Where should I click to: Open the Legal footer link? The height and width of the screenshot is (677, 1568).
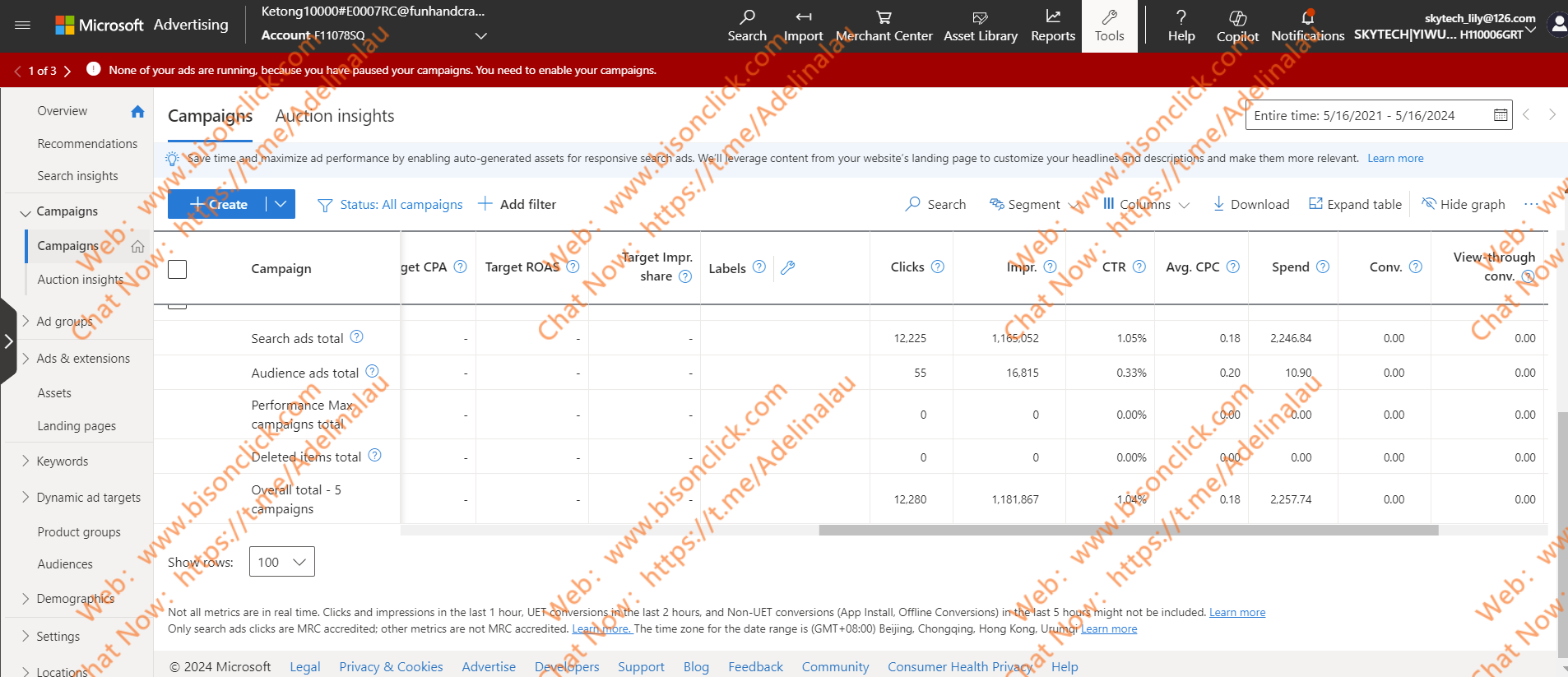[x=305, y=667]
